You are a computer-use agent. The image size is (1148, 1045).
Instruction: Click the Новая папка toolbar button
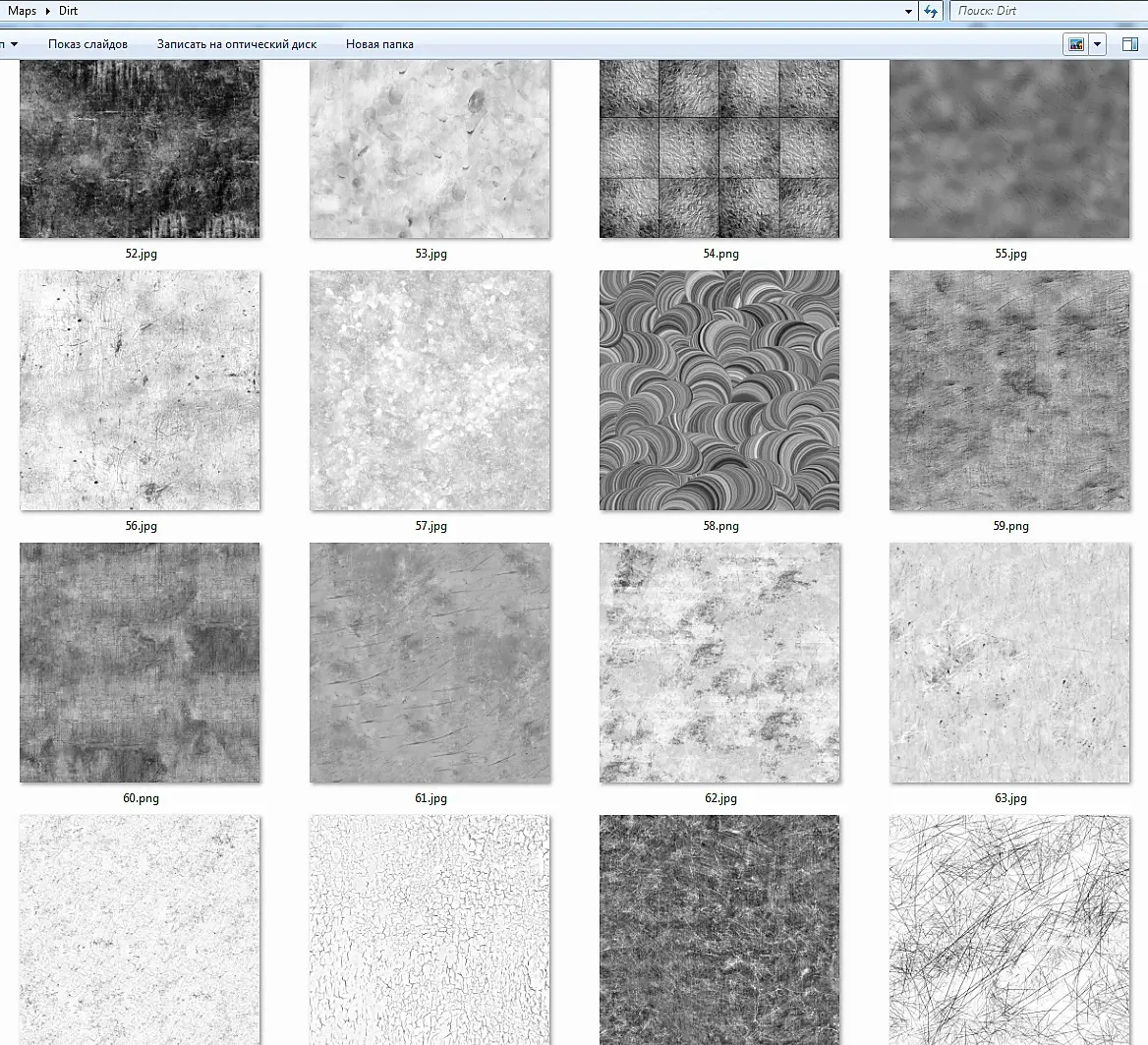(379, 44)
